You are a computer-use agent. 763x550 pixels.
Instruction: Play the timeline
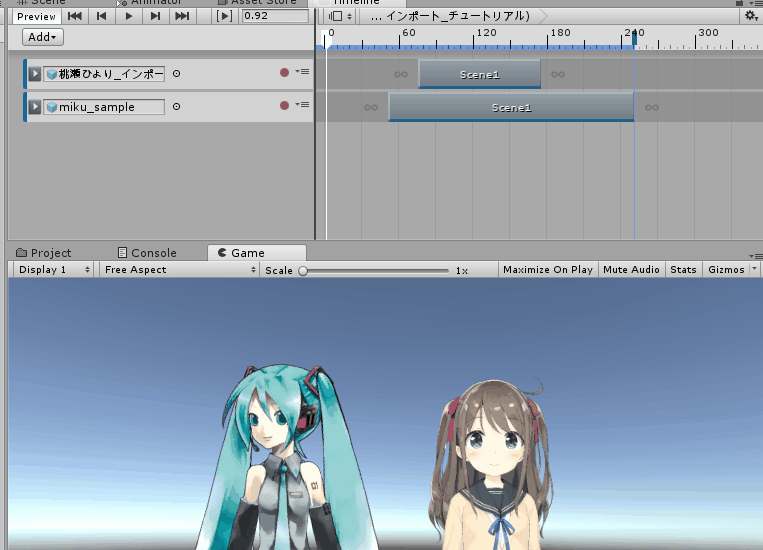click(128, 17)
